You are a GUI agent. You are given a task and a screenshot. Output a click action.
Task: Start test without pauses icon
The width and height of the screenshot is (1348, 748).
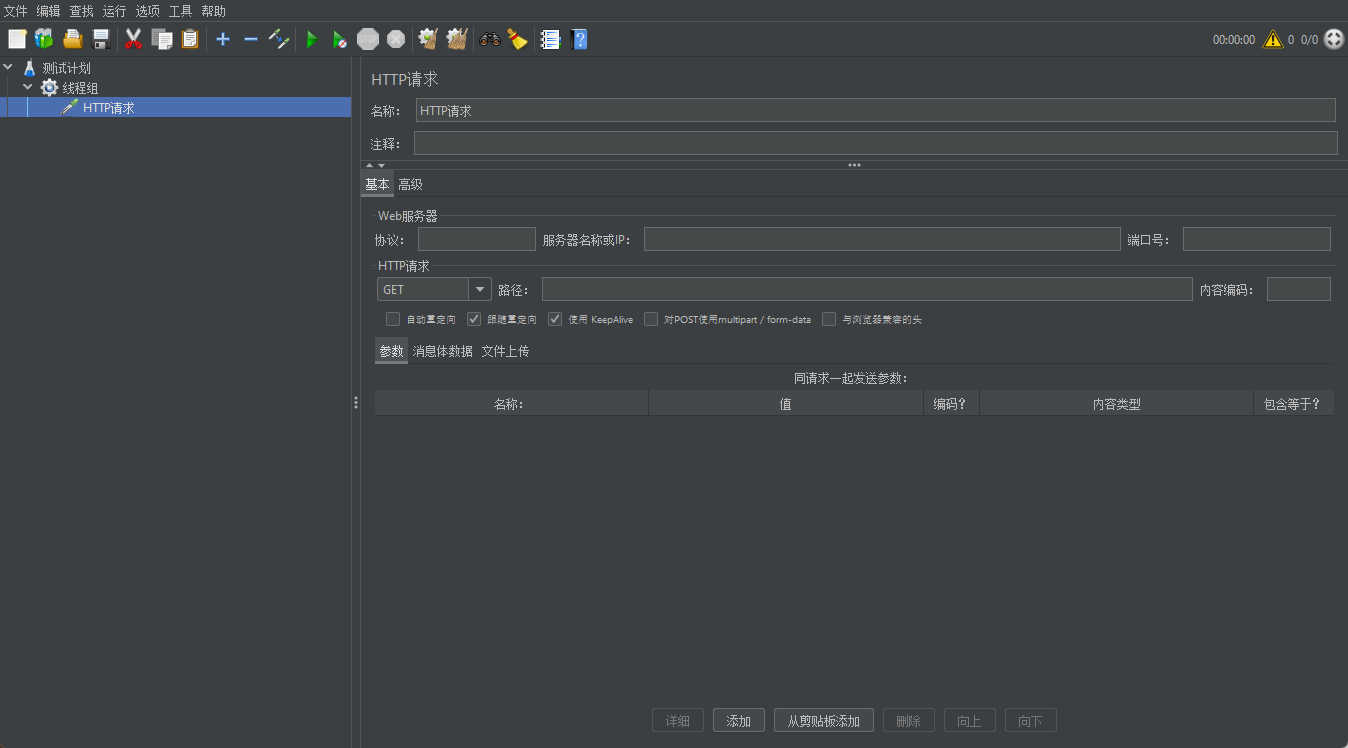tap(340, 39)
